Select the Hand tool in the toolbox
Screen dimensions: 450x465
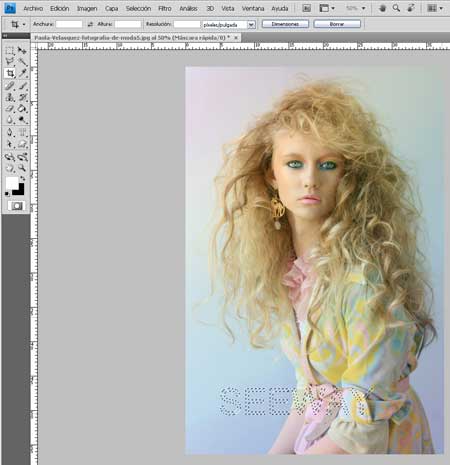(x=10, y=168)
